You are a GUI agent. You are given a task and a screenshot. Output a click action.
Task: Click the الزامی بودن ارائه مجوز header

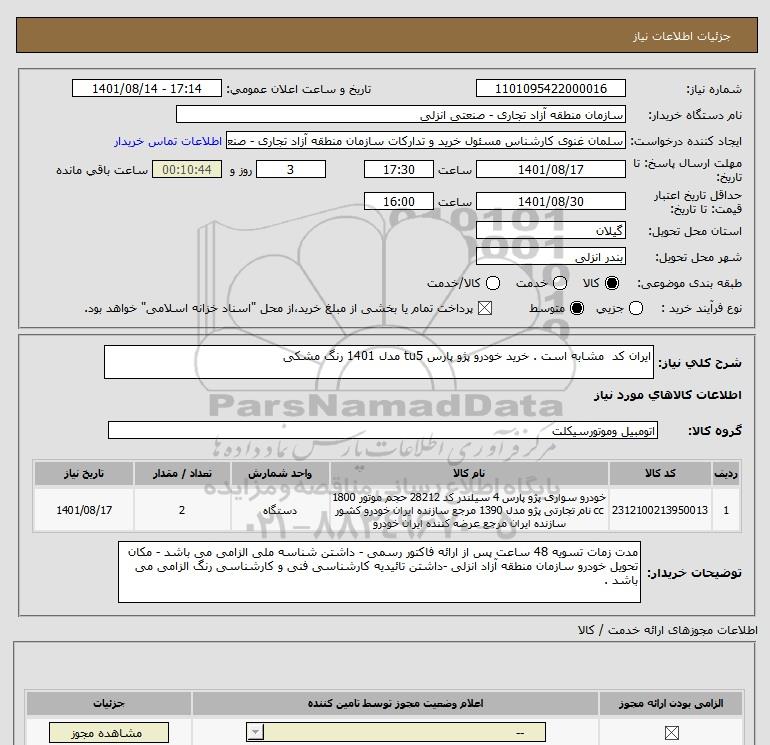point(671,703)
